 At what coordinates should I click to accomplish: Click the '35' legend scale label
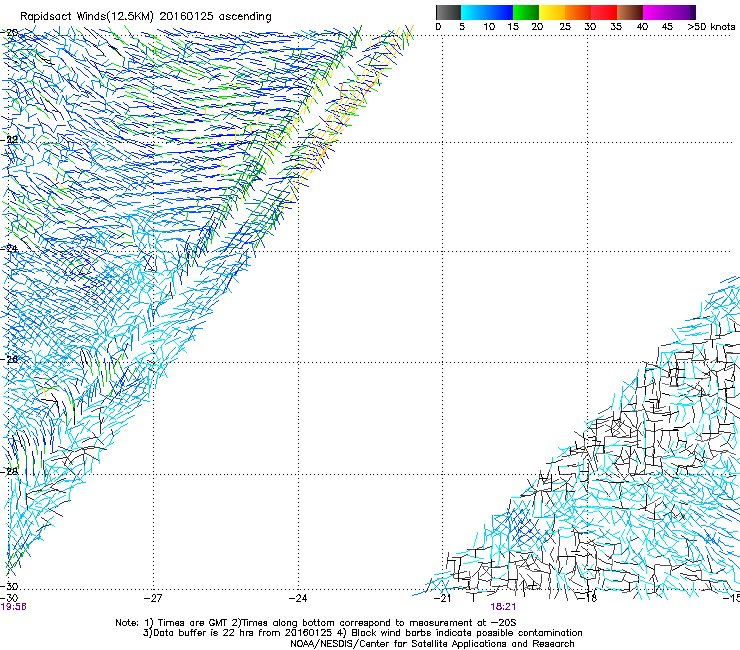click(x=616, y=27)
